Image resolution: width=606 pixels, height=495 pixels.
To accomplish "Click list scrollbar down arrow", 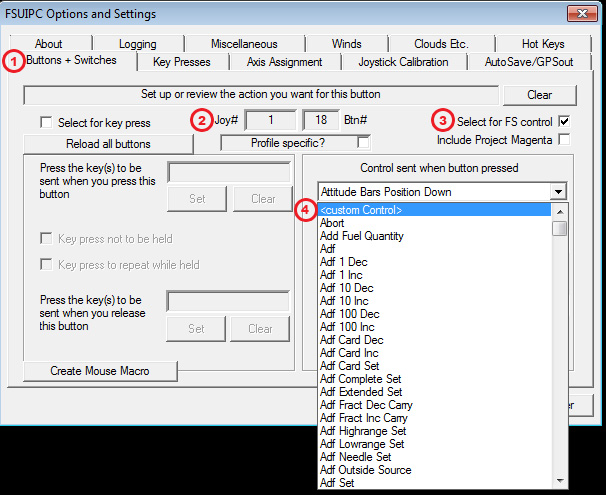I will [560, 481].
